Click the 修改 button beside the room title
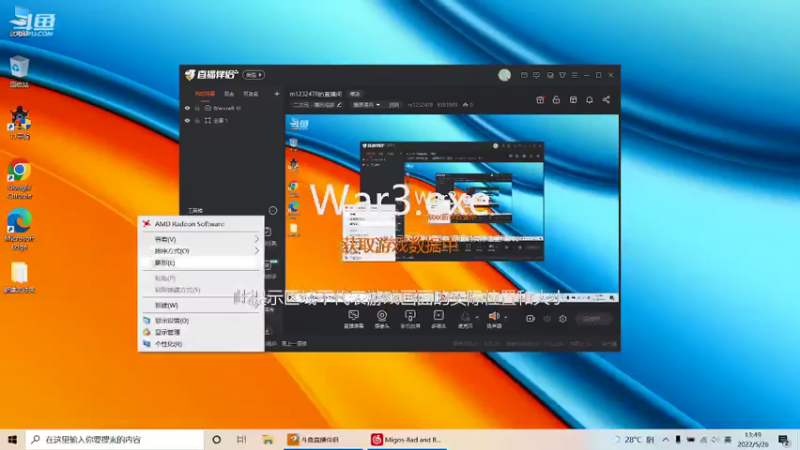 355,94
